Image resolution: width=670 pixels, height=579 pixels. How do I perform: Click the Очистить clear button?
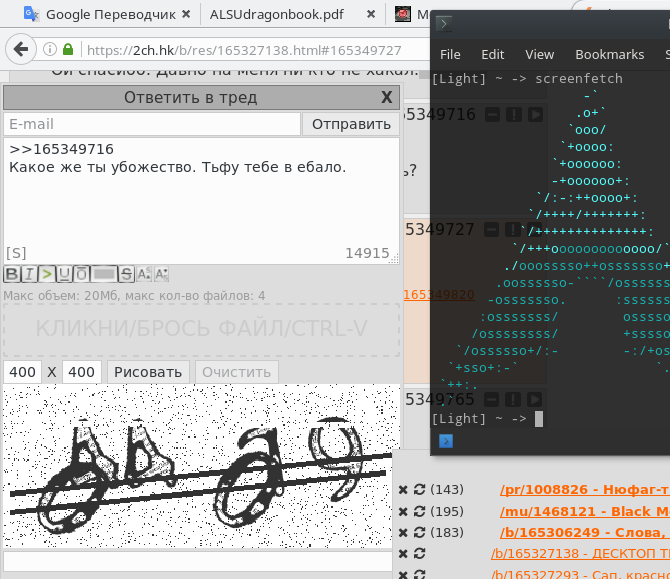[x=237, y=372]
